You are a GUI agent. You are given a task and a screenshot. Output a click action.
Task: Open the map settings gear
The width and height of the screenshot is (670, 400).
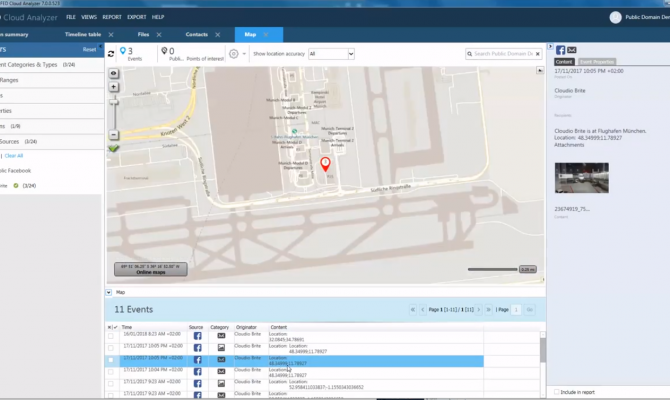[234, 54]
